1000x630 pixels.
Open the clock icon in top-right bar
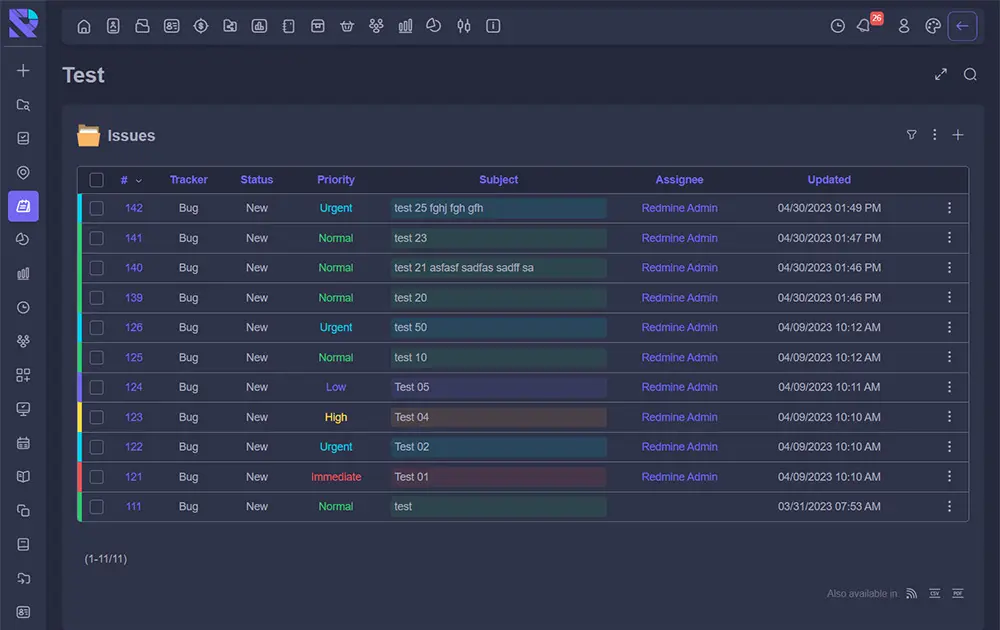tap(837, 26)
